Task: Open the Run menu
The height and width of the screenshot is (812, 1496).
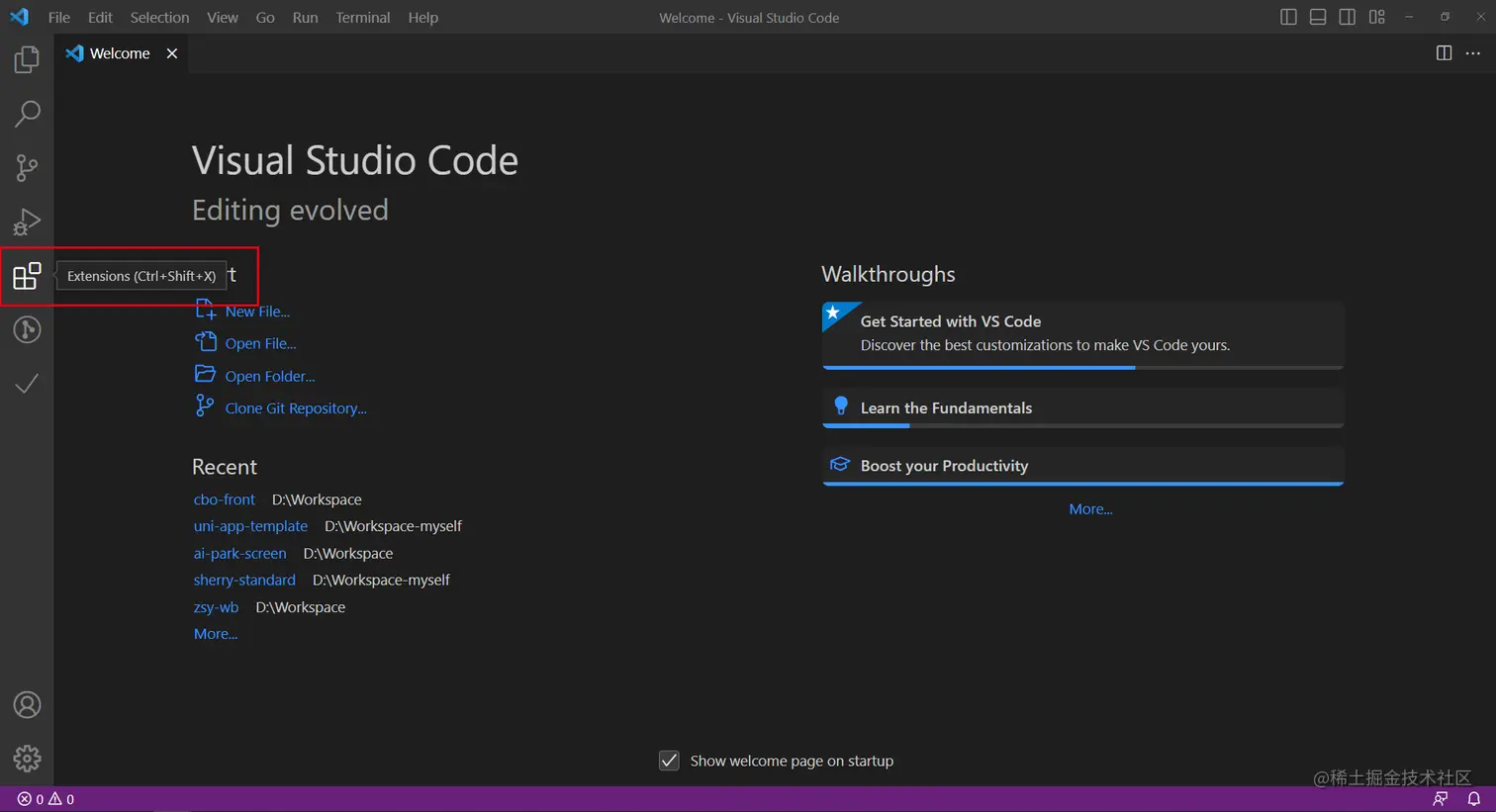Action: tap(306, 17)
